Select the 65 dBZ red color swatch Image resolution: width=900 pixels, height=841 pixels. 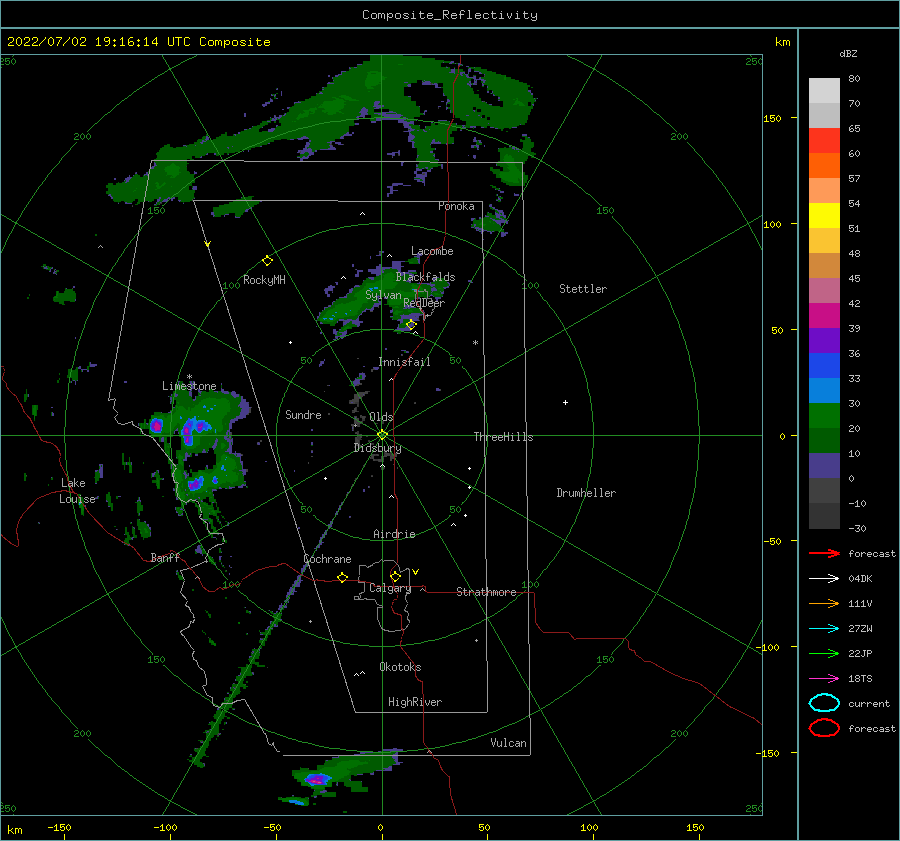coord(824,141)
